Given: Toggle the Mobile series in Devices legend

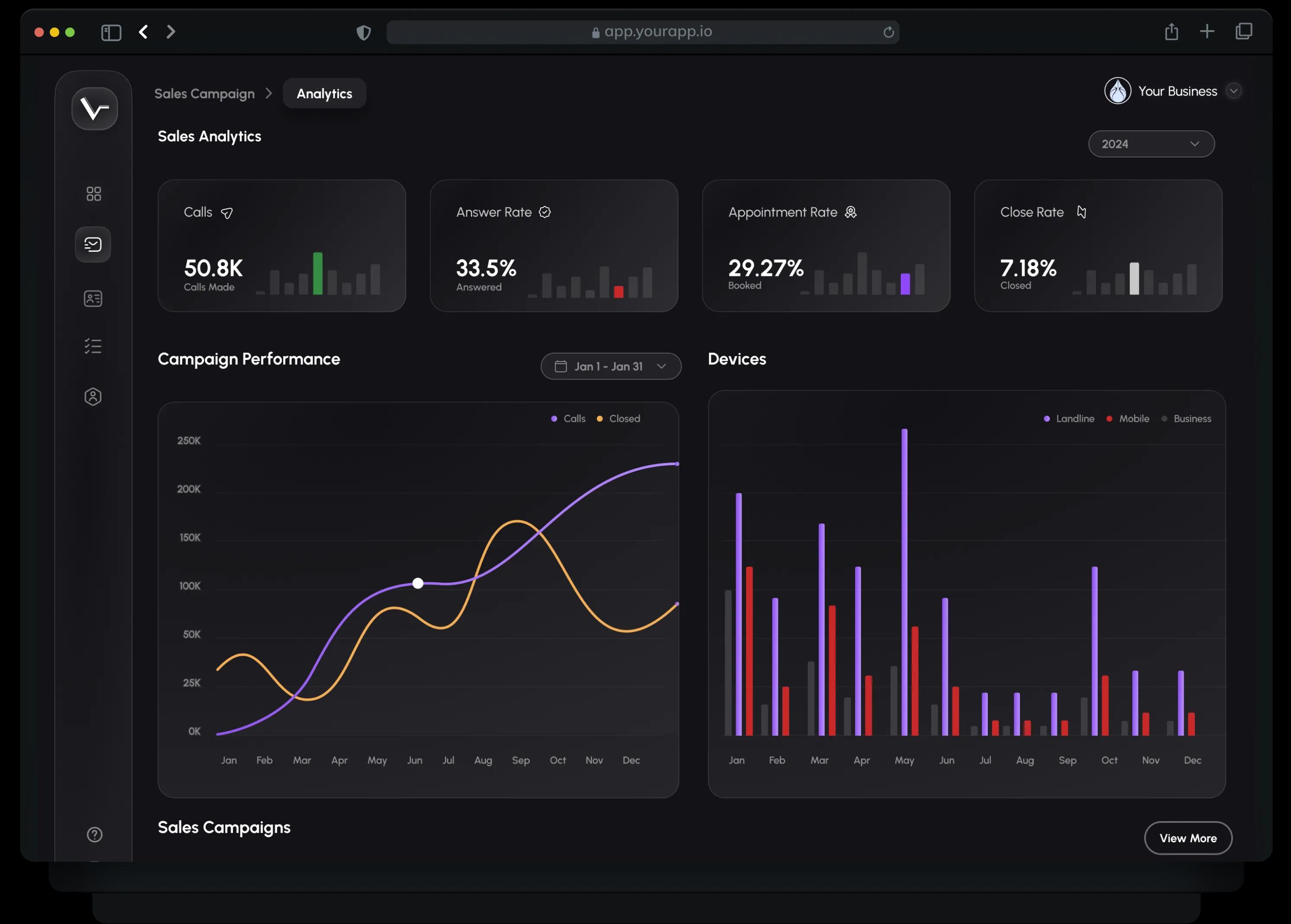Looking at the screenshot, I should click(1128, 419).
